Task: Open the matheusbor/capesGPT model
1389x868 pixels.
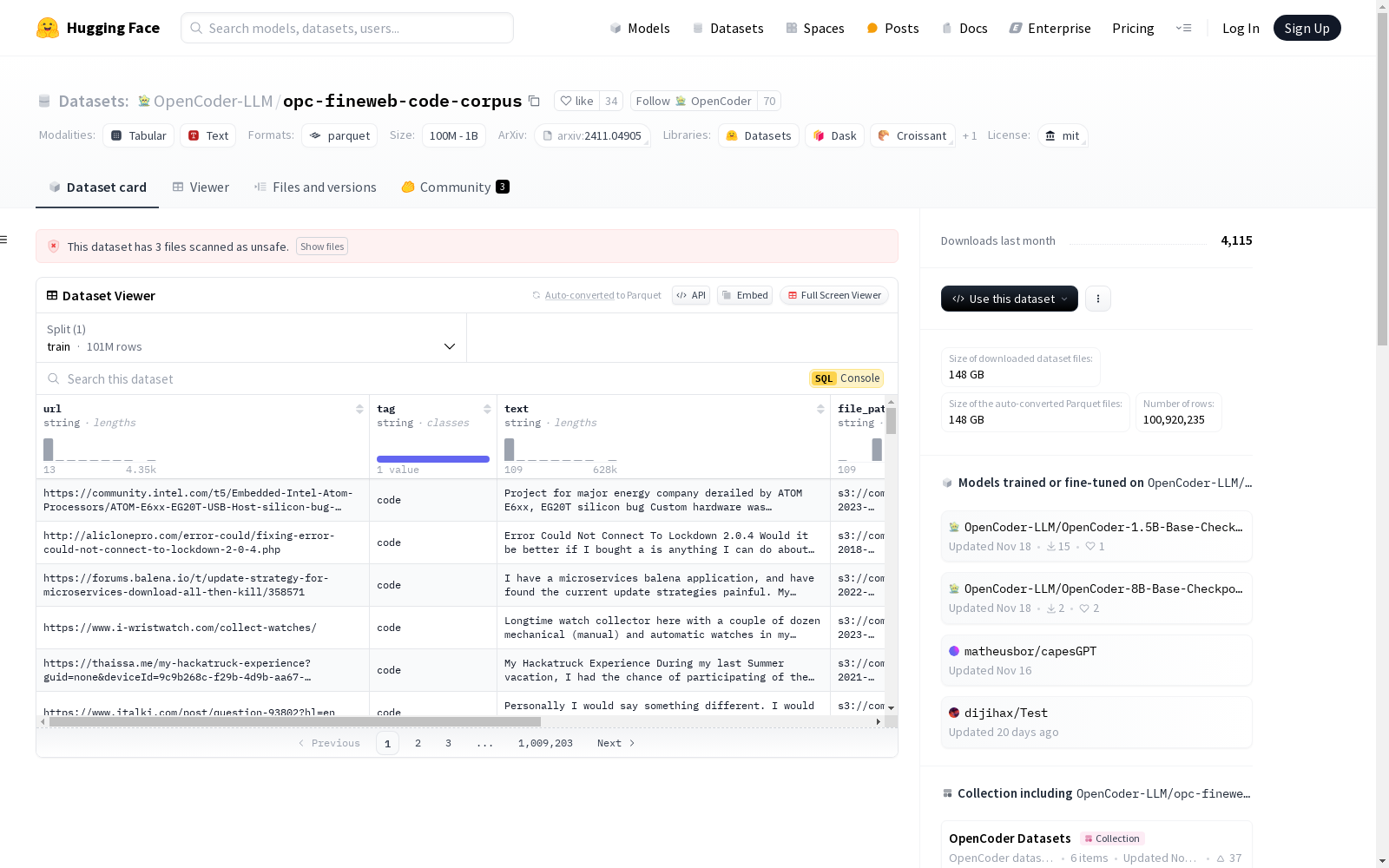Action: (x=1096, y=660)
